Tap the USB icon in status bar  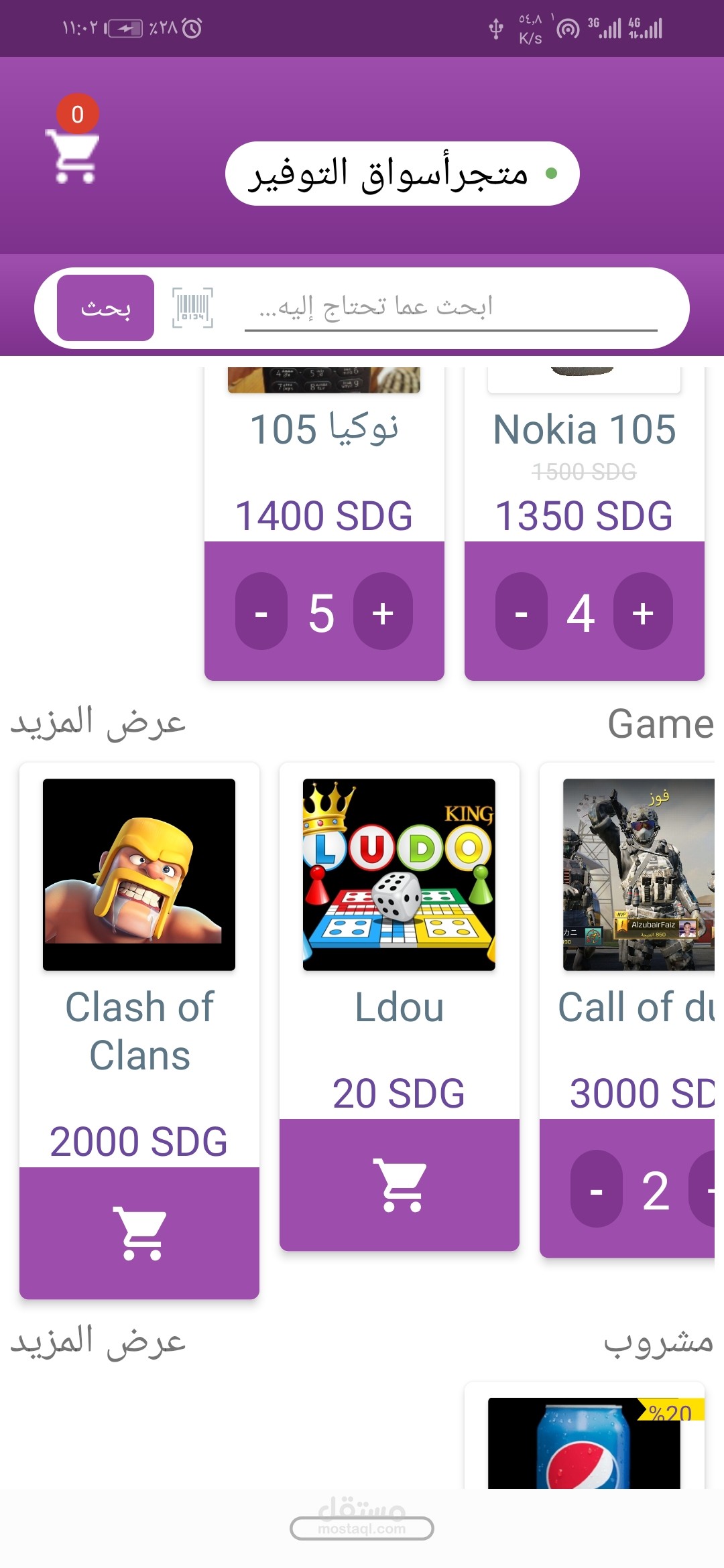(x=496, y=29)
